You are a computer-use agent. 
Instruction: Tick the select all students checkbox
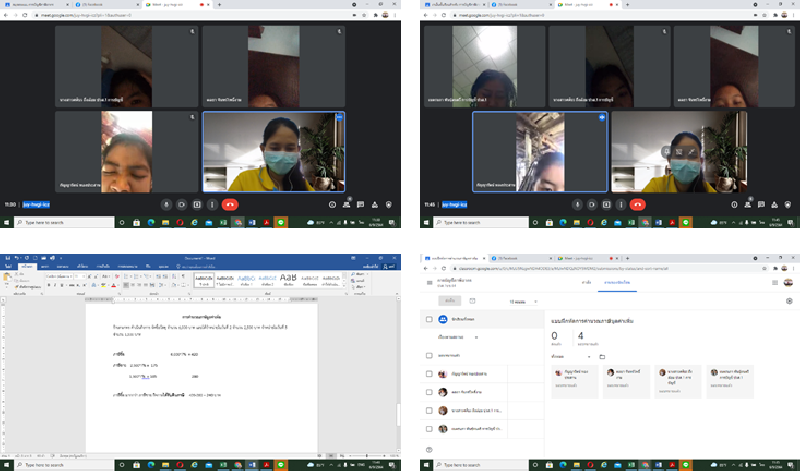[x=429, y=320]
